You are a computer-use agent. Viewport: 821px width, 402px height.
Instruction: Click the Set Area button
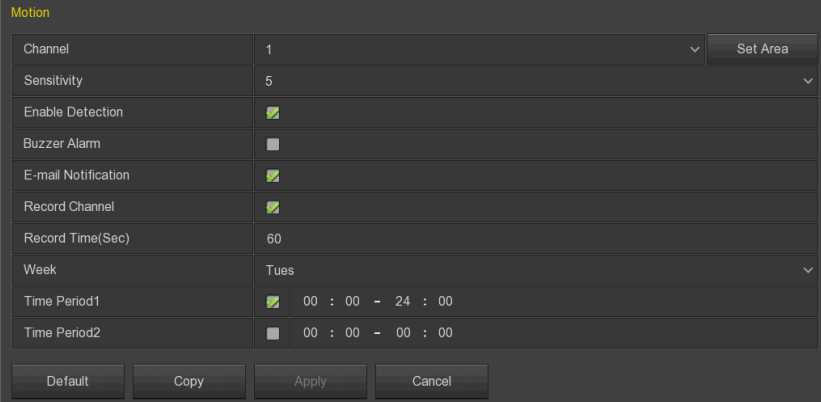(762, 49)
